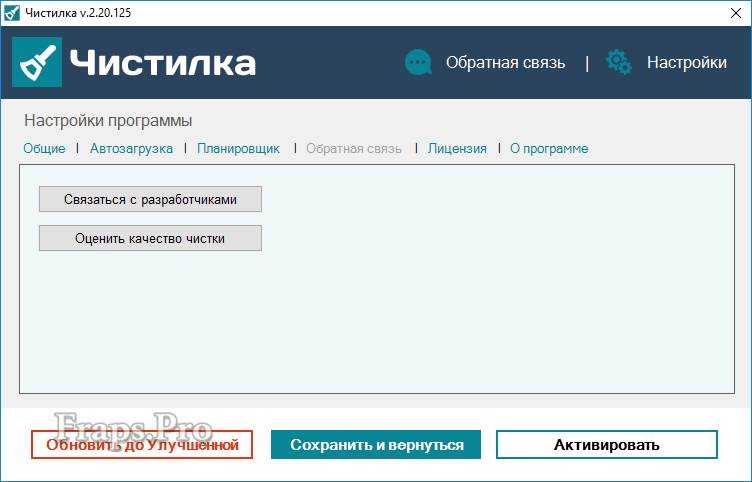Viewport: 752px width, 482px height.
Task: Click the settings gears icon
Action: (619, 62)
